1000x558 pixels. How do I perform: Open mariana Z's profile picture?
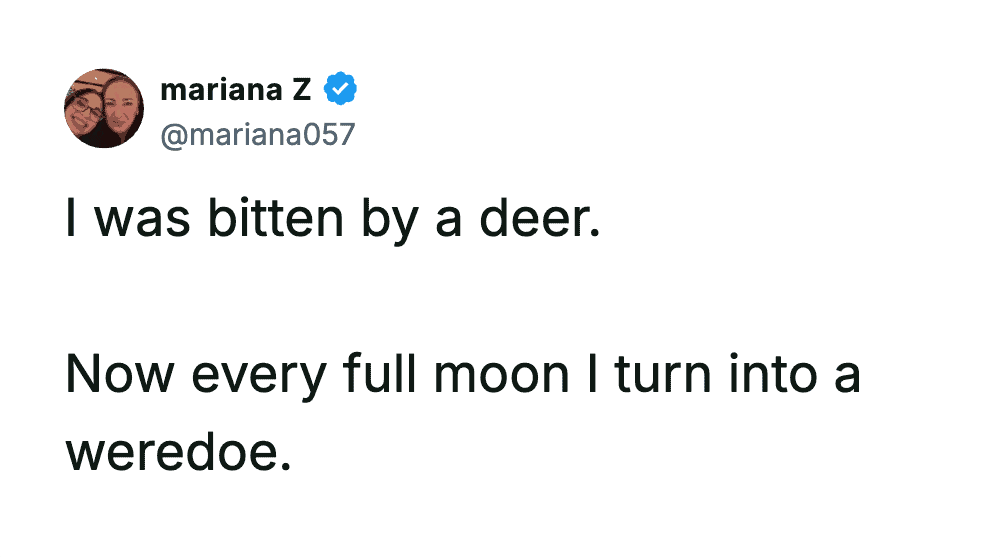tap(104, 109)
